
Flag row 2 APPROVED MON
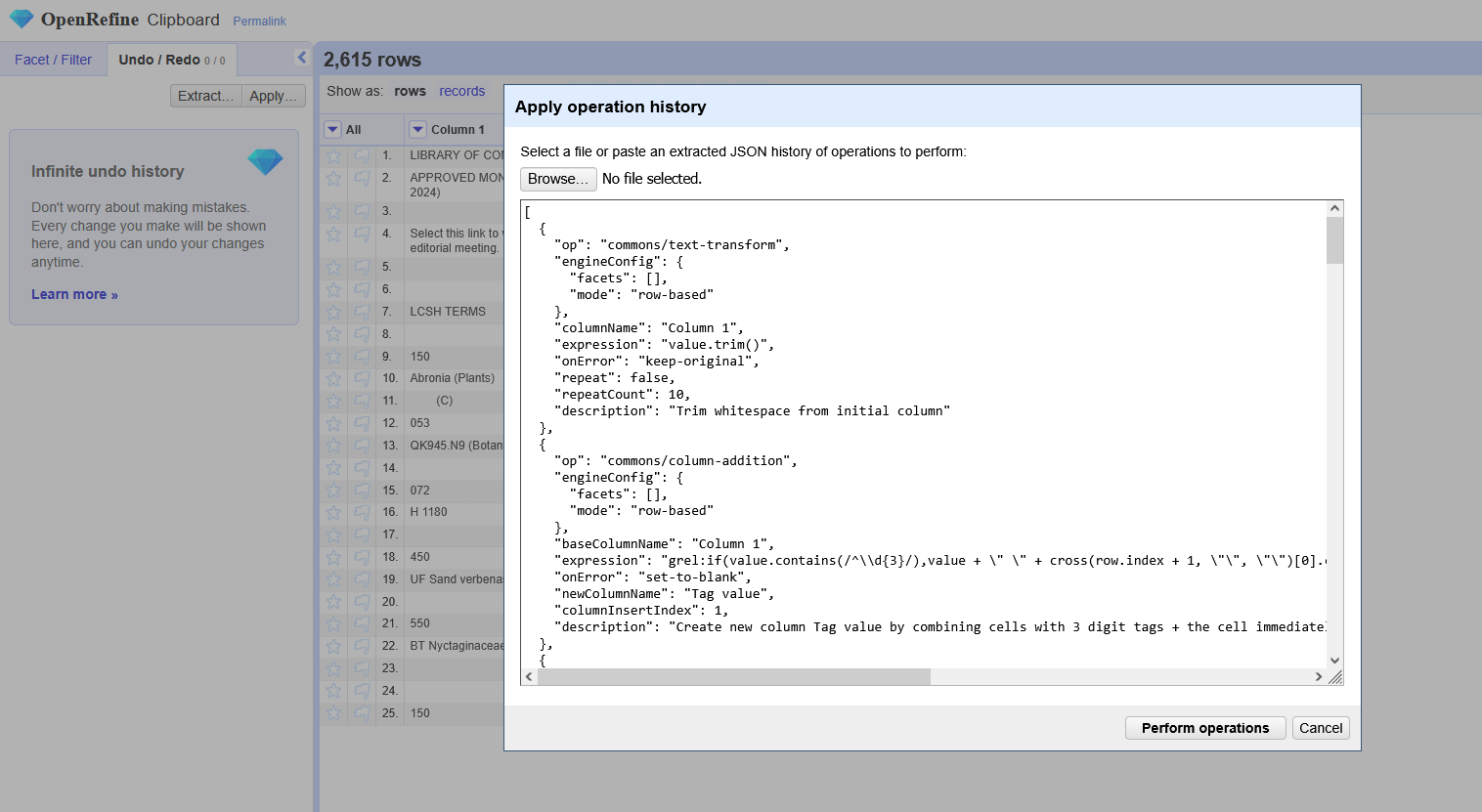coord(362,178)
